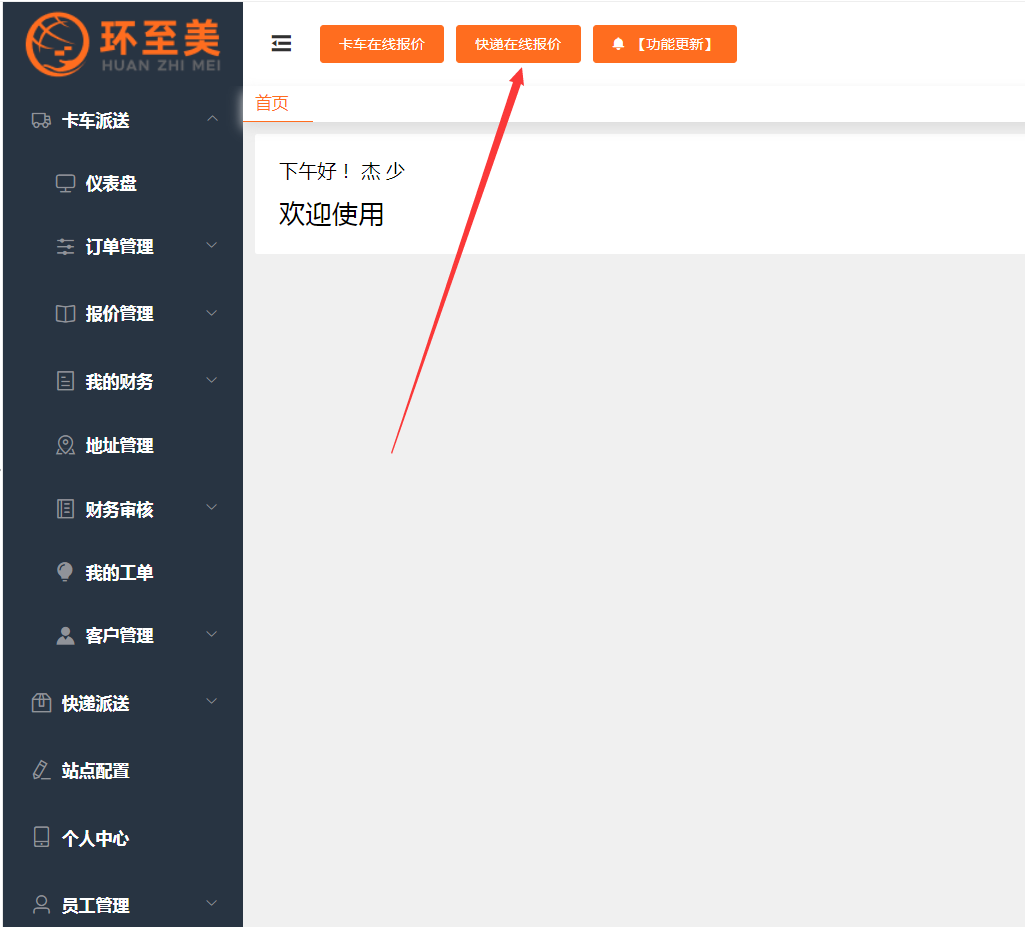Click the bell icon on 功能更新 button
This screenshot has width=1025, height=927.
pyautogui.click(x=616, y=44)
